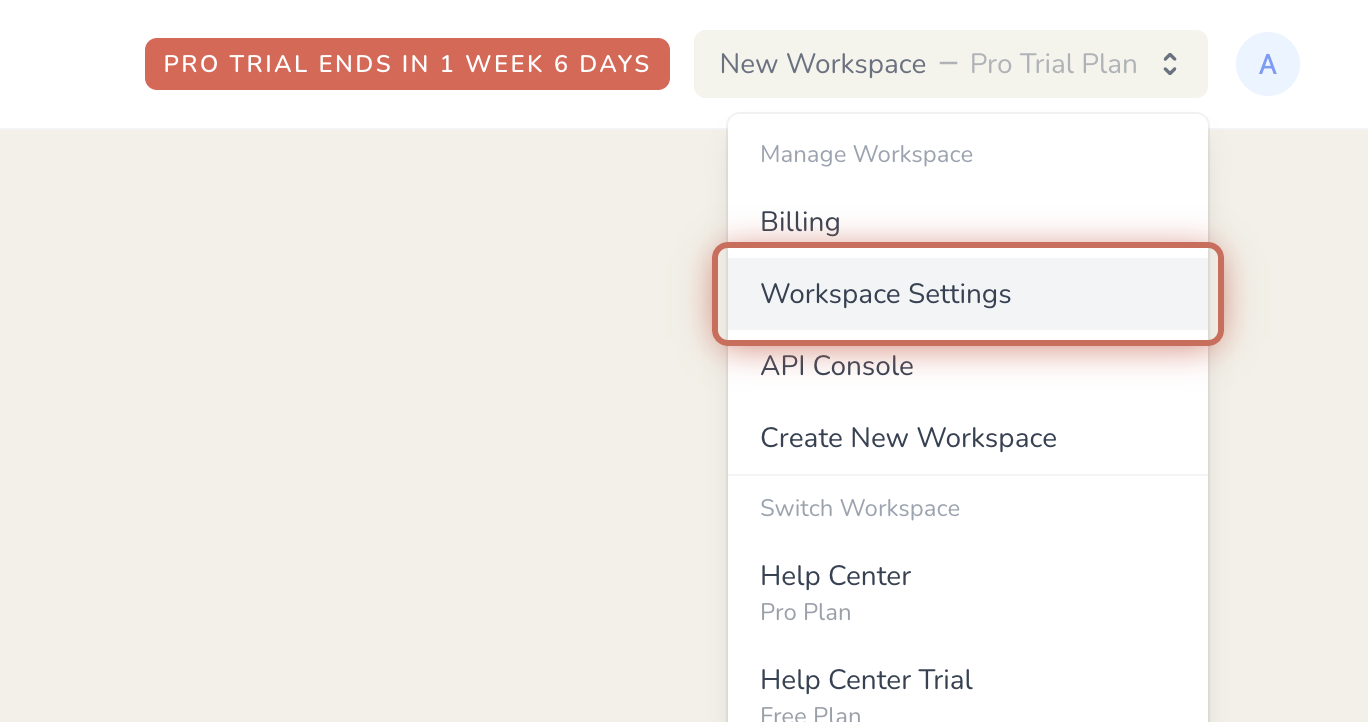Open the user avatar 'A' menu

(x=1267, y=64)
